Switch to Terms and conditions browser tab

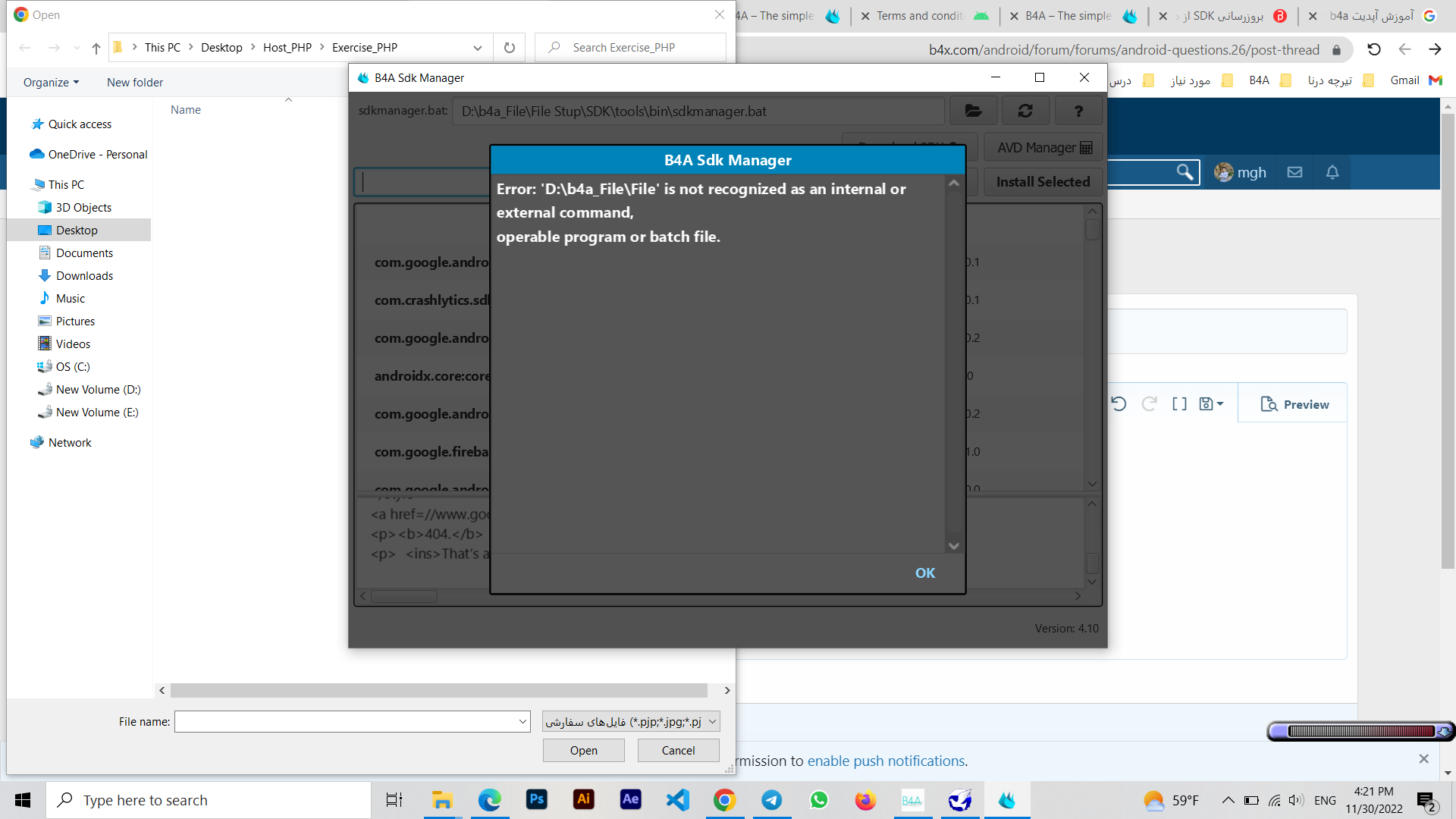[919, 16]
